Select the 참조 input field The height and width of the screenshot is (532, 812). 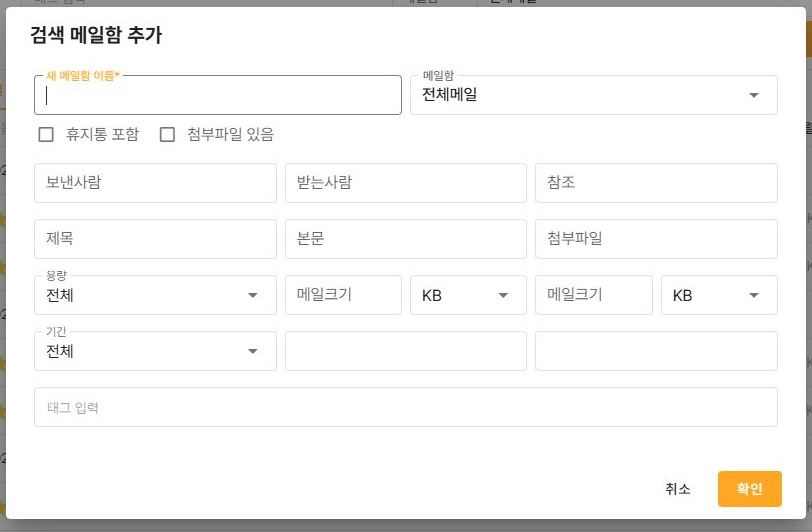click(656, 183)
